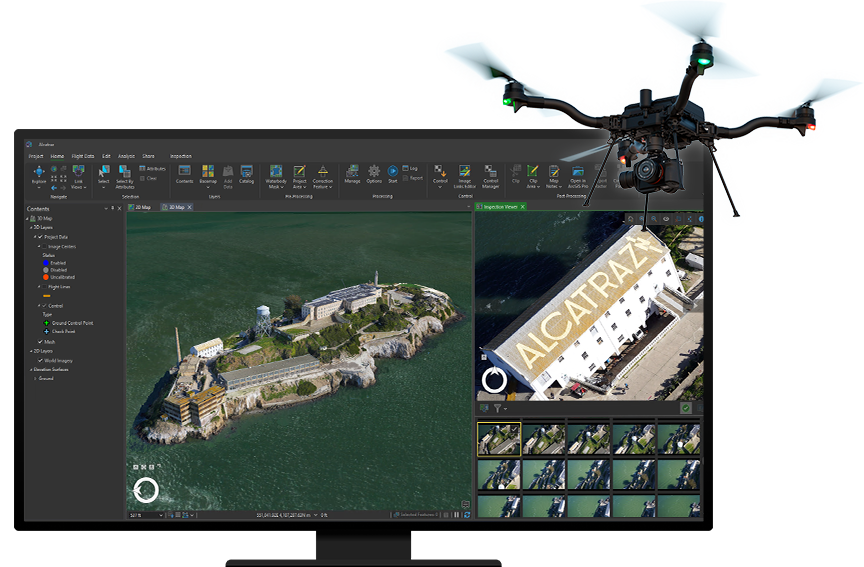Pause drawing using the status bar pause icon
864x567 pixels.
pyautogui.click(x=456, y=515)
